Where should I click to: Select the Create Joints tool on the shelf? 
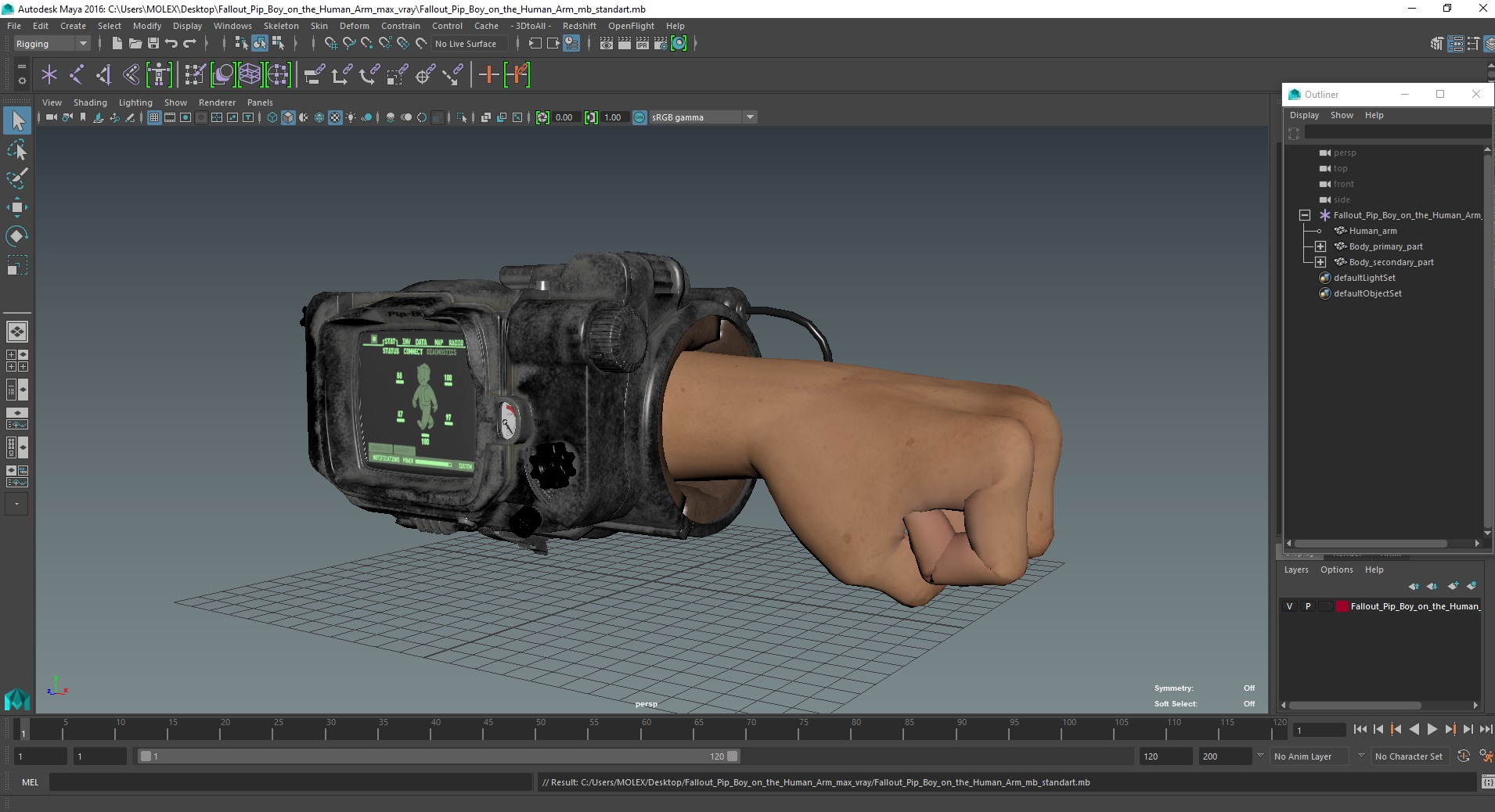click(77, 75)
